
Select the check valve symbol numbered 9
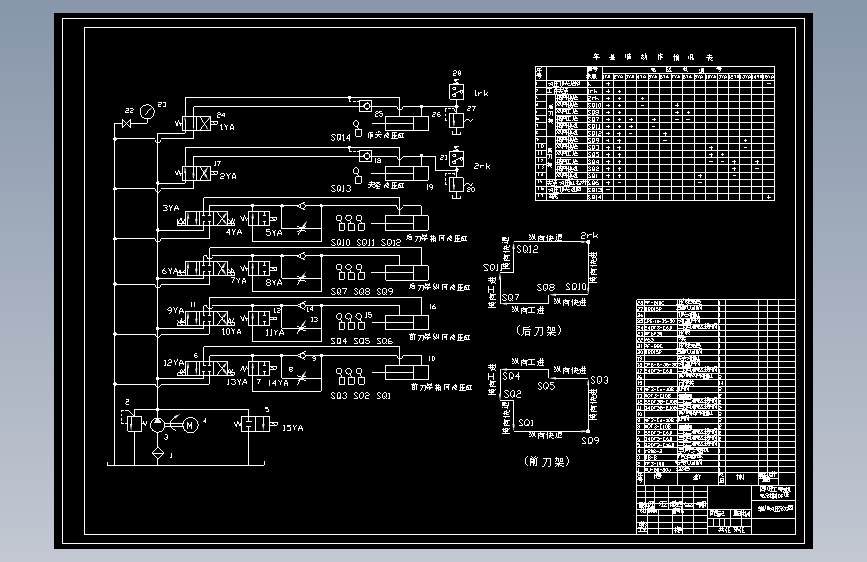(301, 355)
